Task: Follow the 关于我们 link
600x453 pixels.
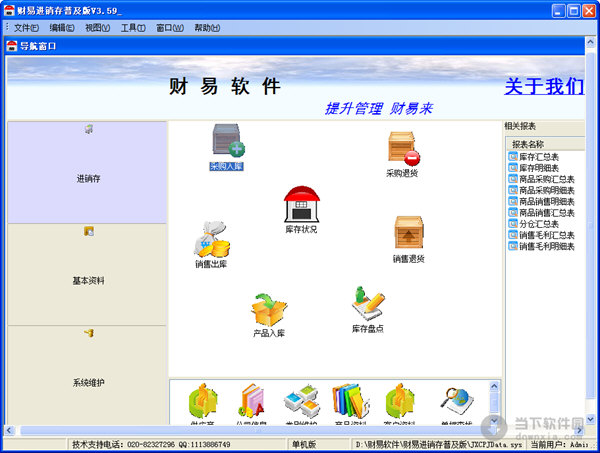Action: tap(544, 86)
